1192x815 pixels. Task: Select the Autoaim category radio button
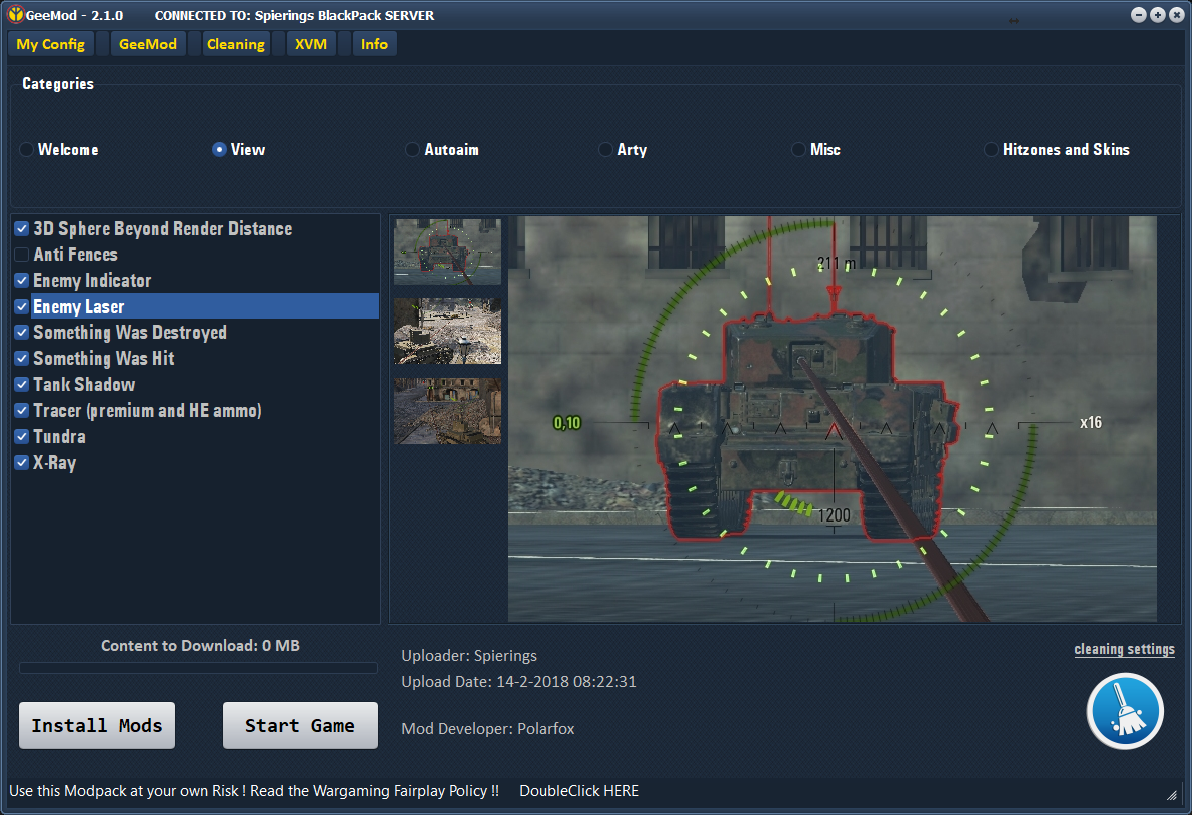(412, 150)
